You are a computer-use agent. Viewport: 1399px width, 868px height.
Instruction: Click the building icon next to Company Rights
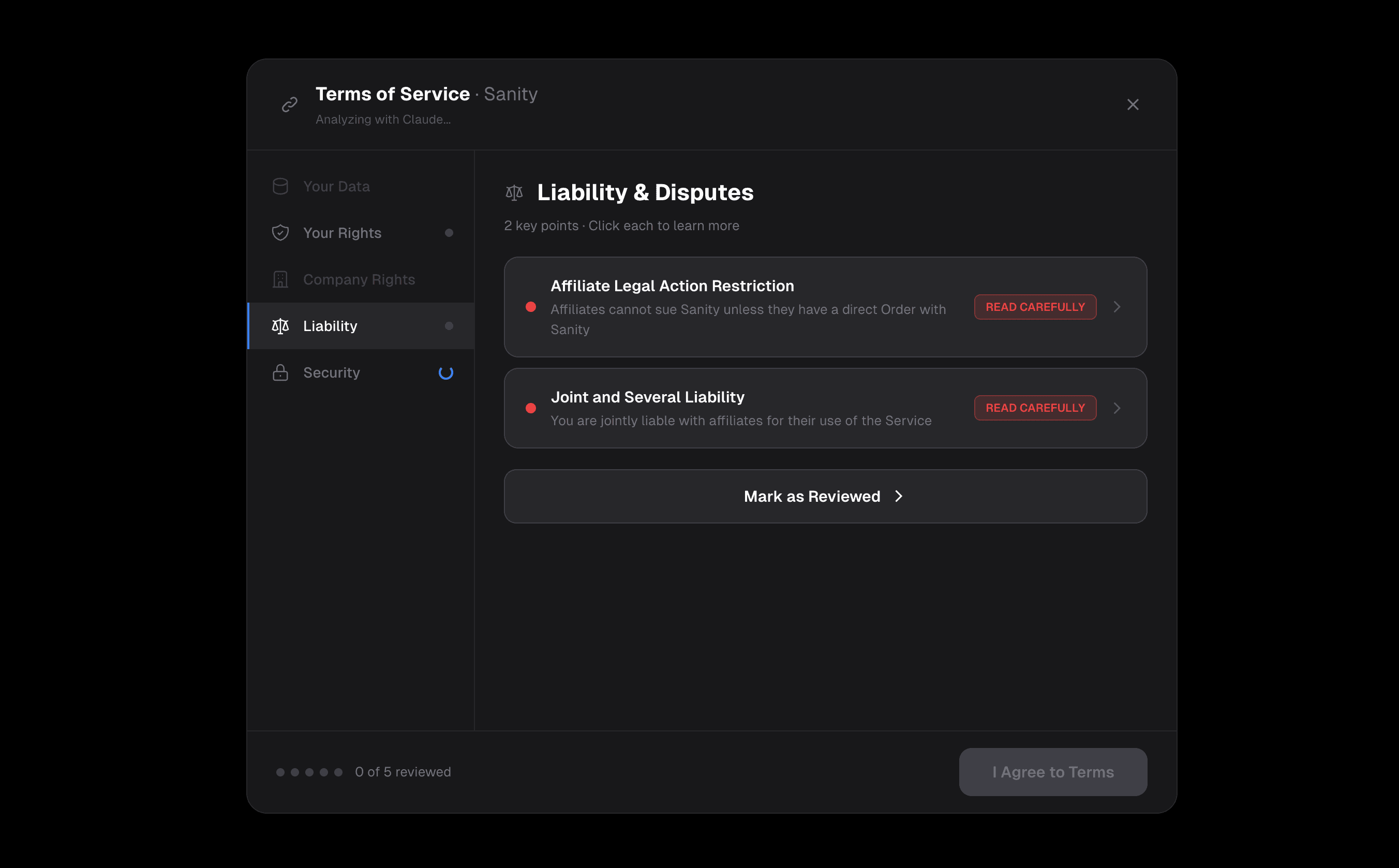click(x=280, y=279)
